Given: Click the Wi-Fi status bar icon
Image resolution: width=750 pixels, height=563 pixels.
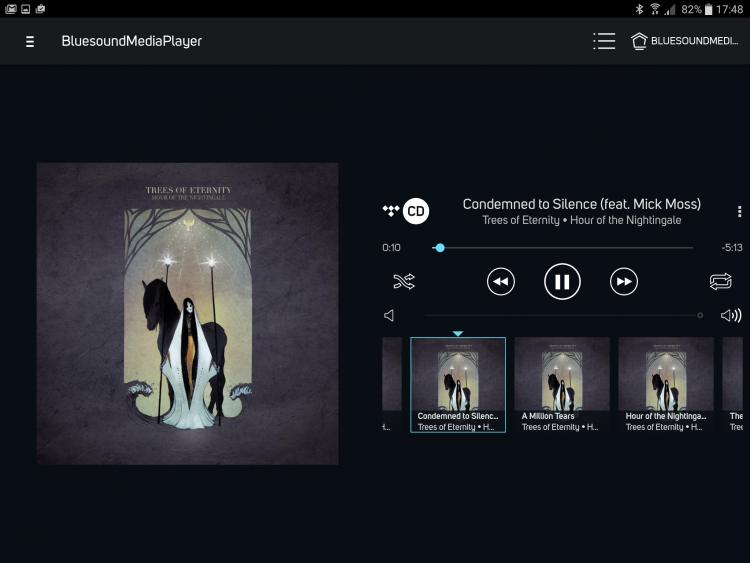Looking at the screenshot, I should pos(655,9).
